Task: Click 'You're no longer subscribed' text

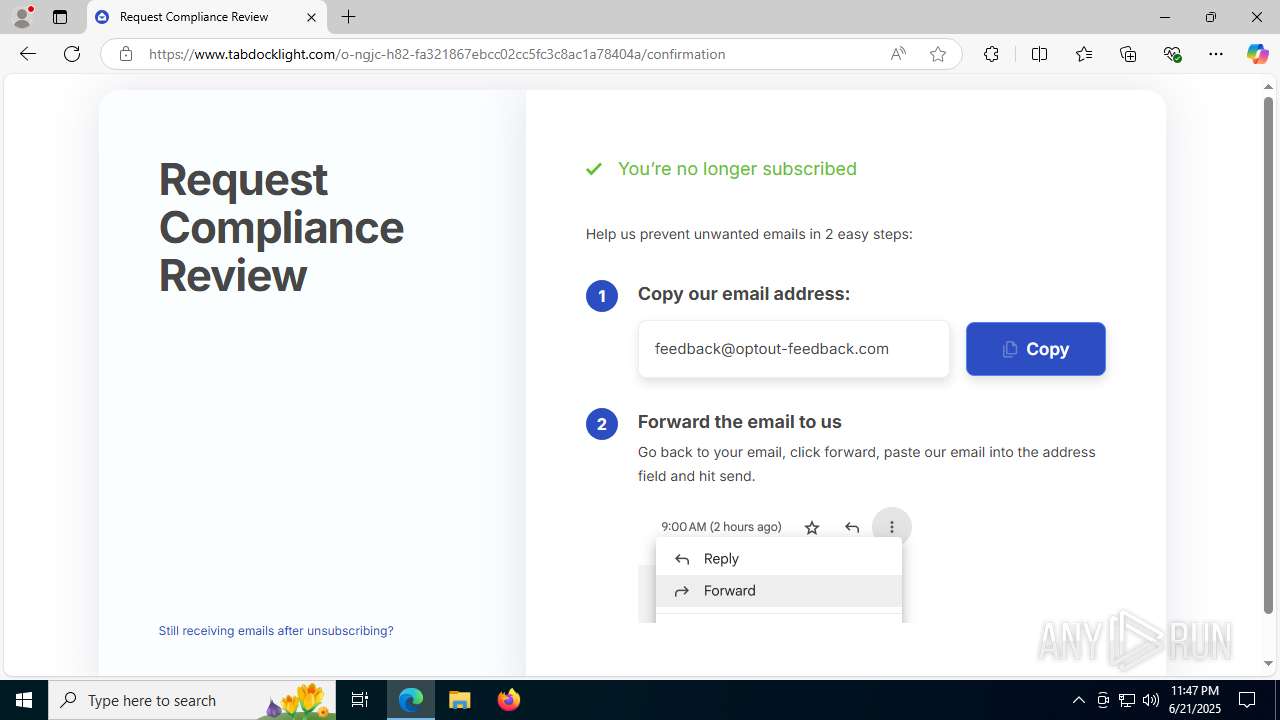Action: [737, 169]
